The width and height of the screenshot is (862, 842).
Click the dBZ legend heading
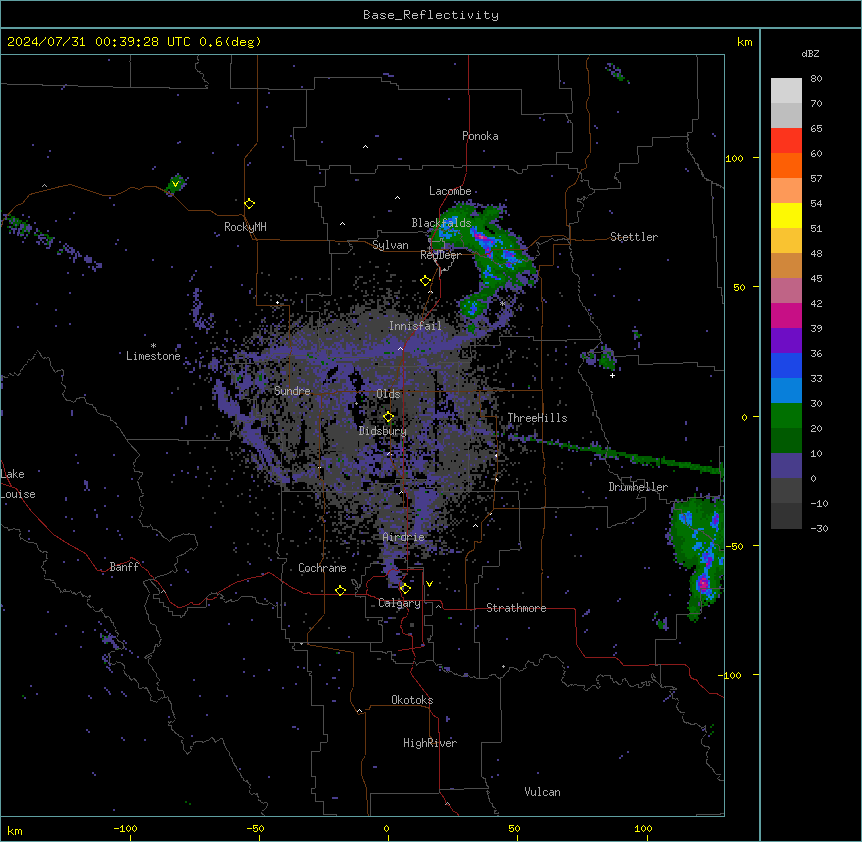tap(810, 54)
